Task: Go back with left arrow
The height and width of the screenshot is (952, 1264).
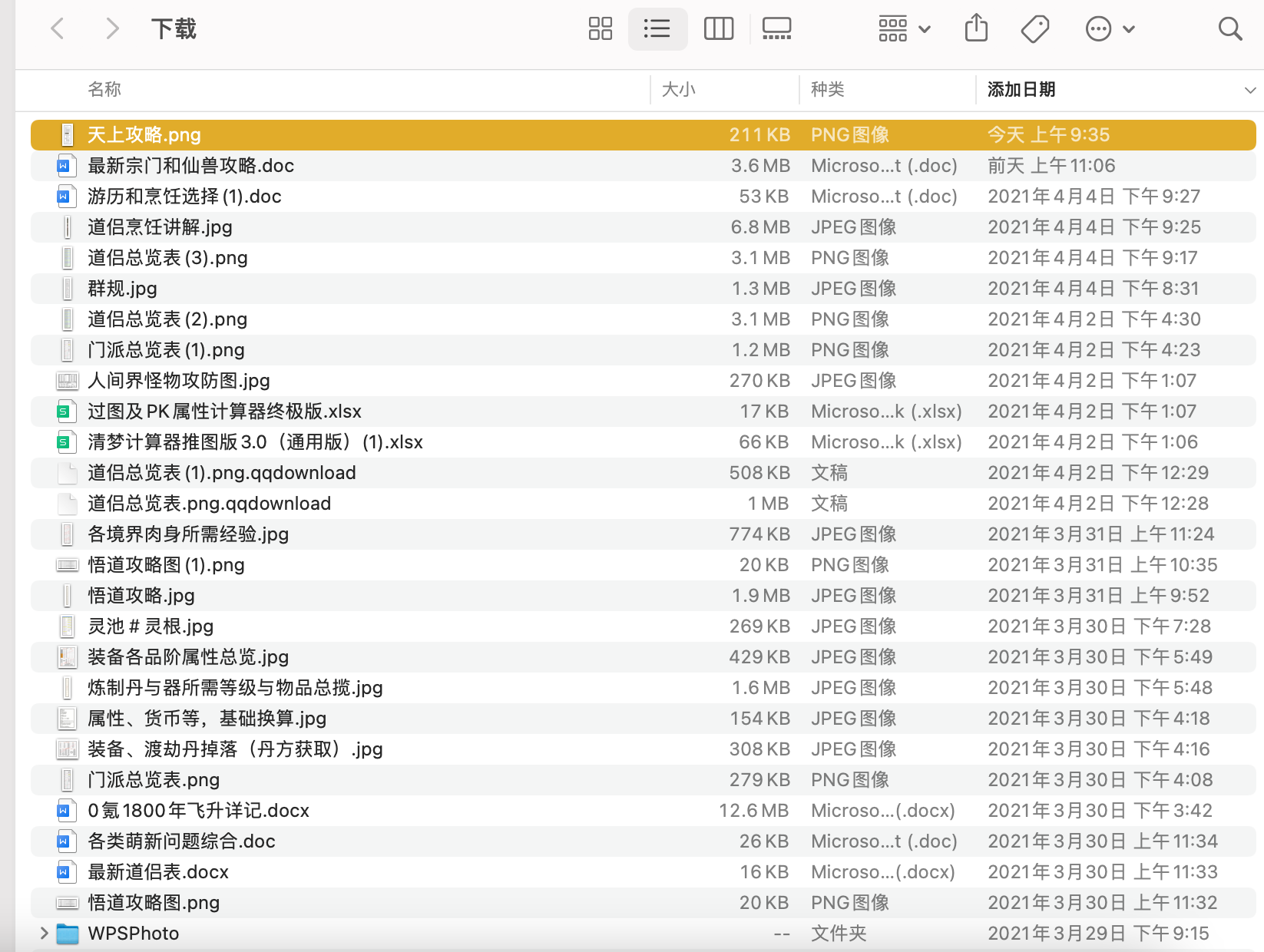Action: tap(57, 29)
